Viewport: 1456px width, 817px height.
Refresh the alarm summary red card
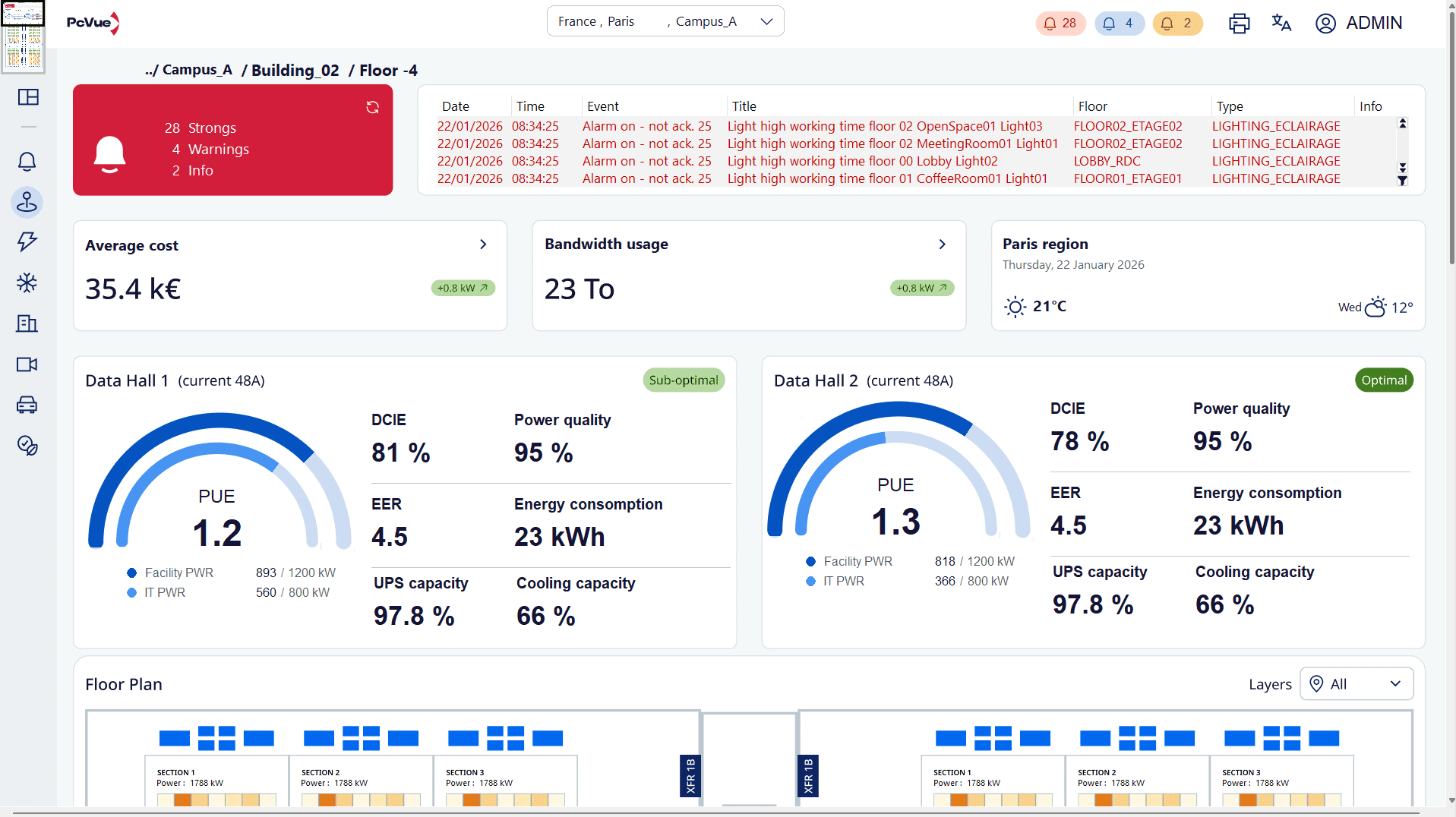pos(372,107)
